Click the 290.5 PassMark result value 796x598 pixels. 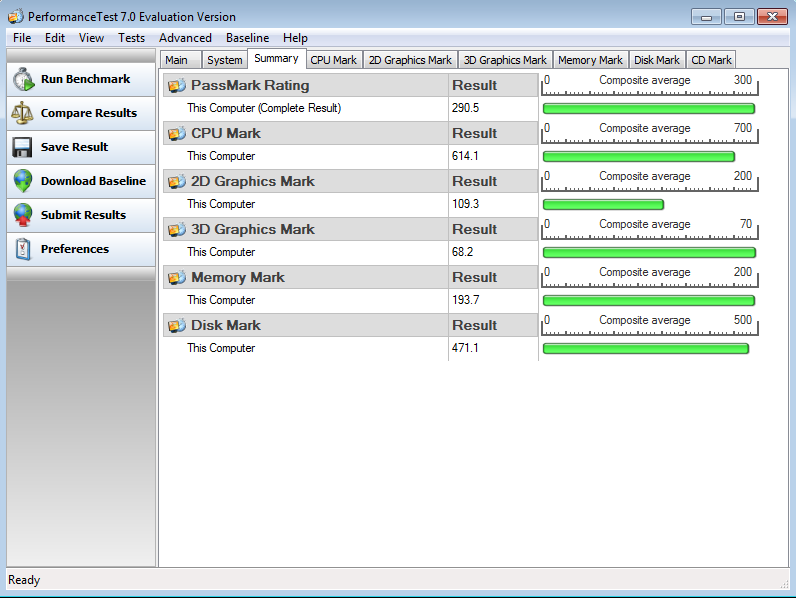(x=465, y=108)
